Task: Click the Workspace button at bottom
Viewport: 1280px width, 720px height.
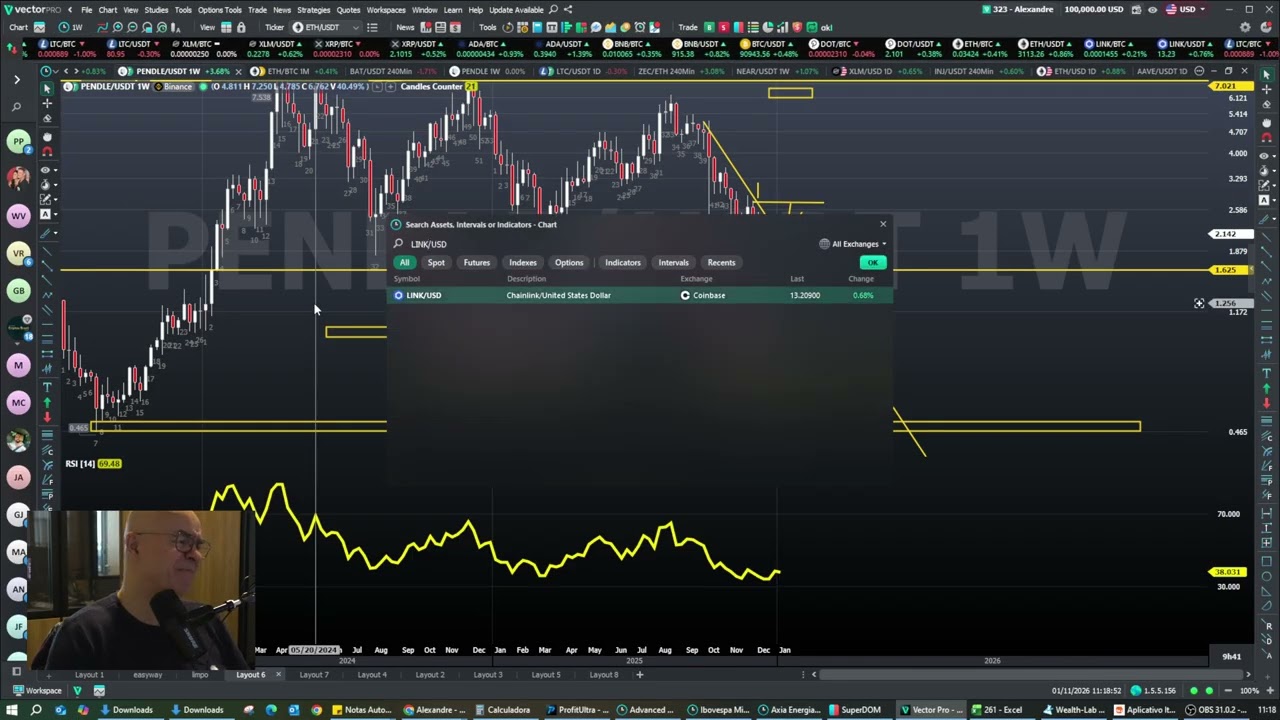Action: 37,691
